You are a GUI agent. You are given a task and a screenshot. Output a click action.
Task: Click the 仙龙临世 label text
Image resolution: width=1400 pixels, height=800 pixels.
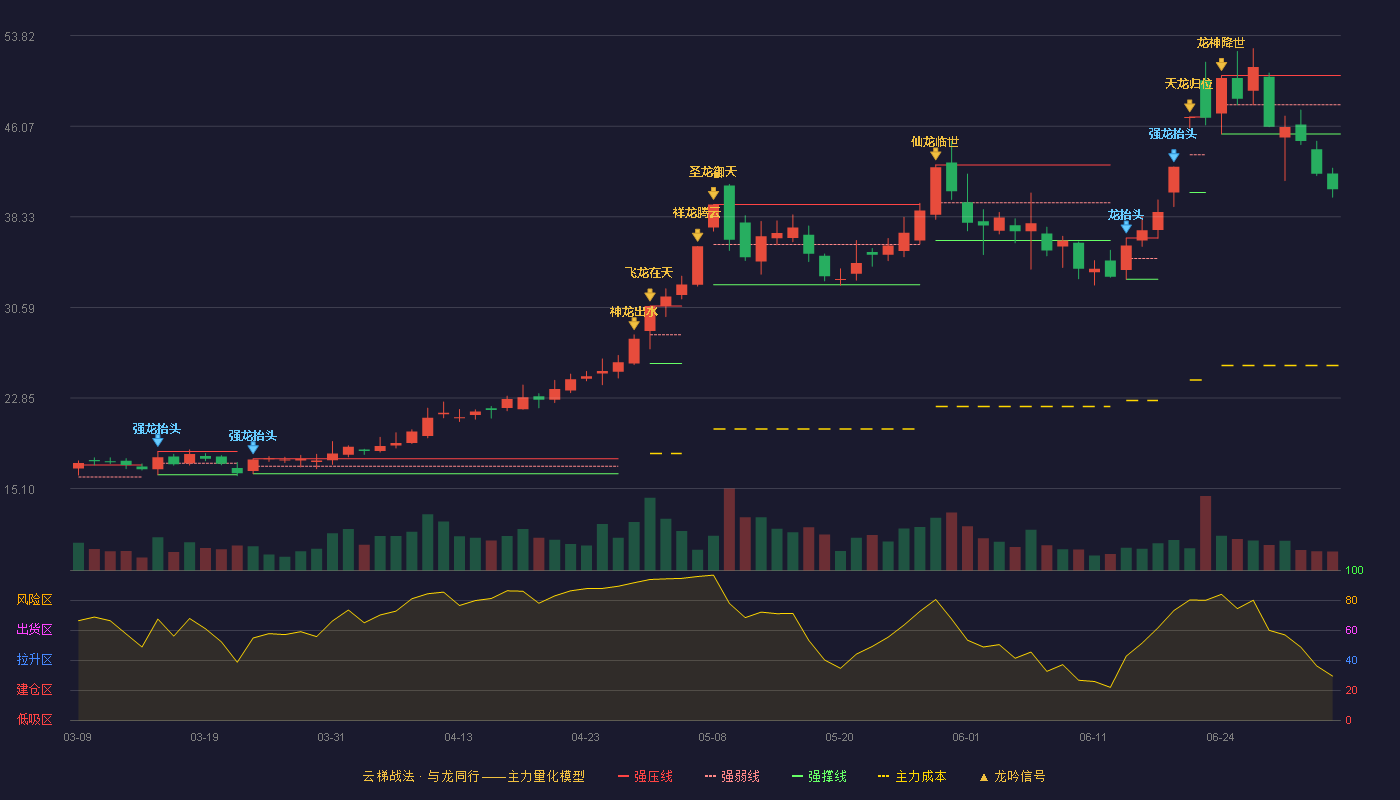(935, 142)
